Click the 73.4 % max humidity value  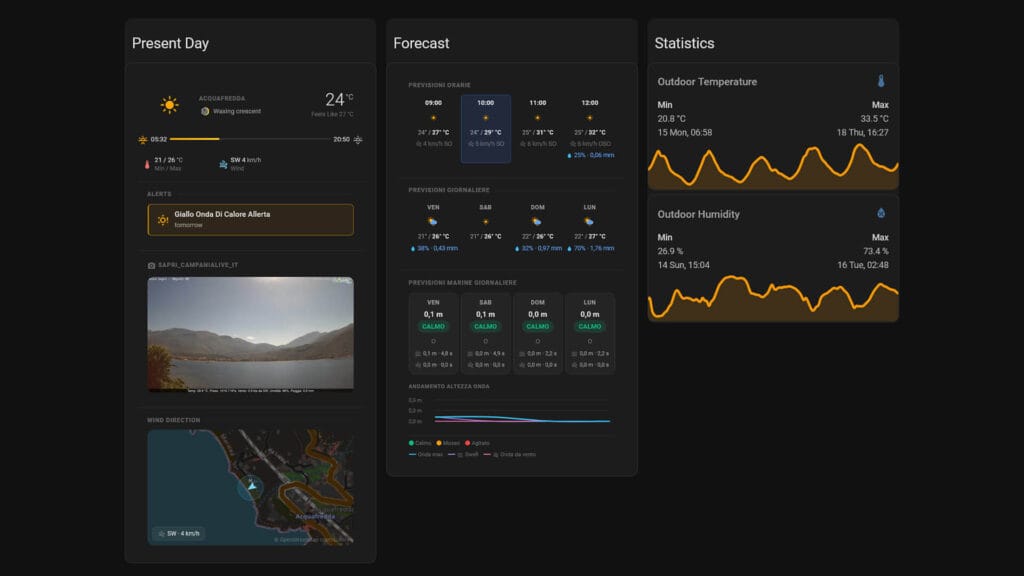click(x=876, y=251)
